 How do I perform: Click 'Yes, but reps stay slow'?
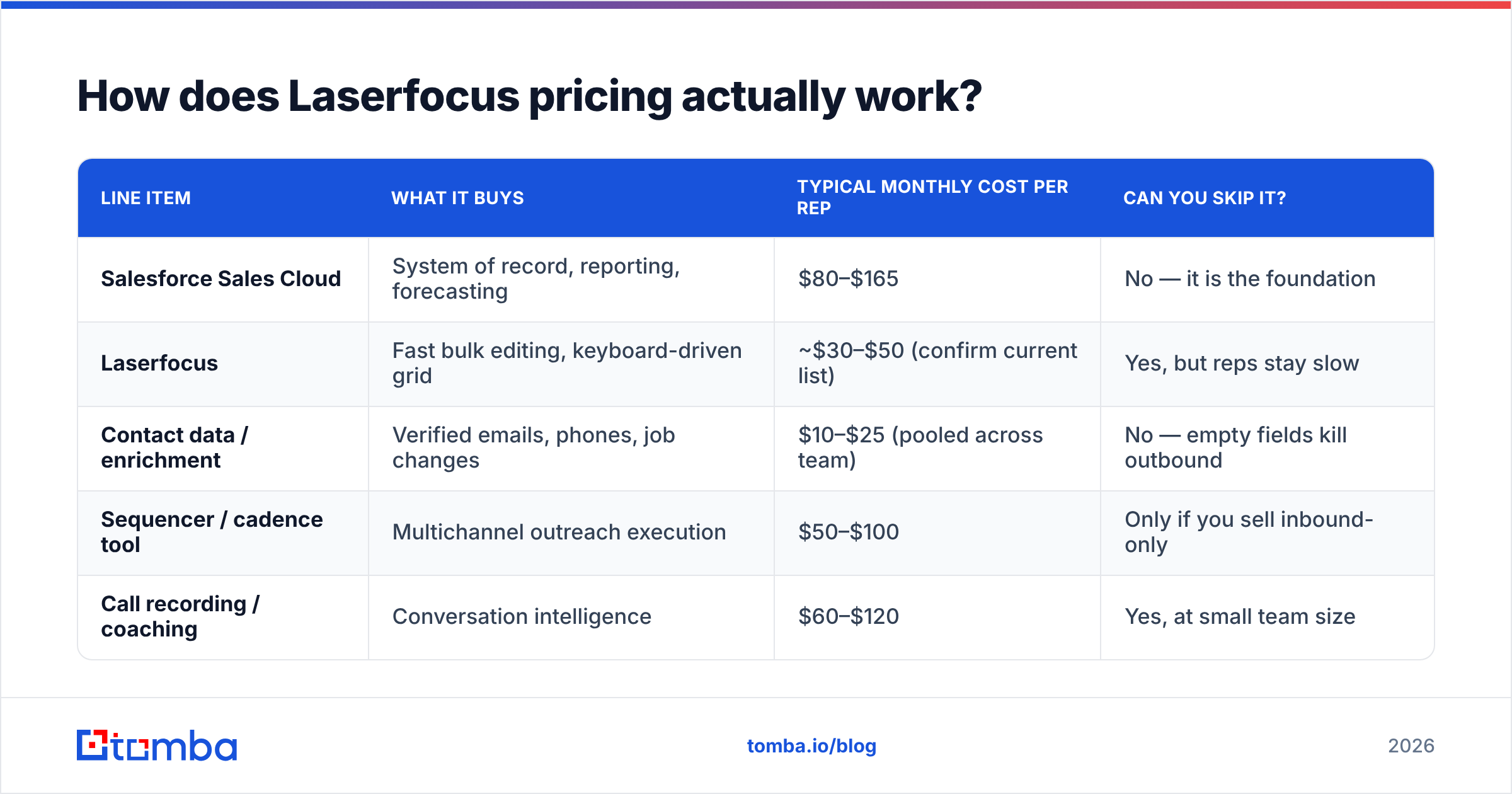[x=1242, y=364]
